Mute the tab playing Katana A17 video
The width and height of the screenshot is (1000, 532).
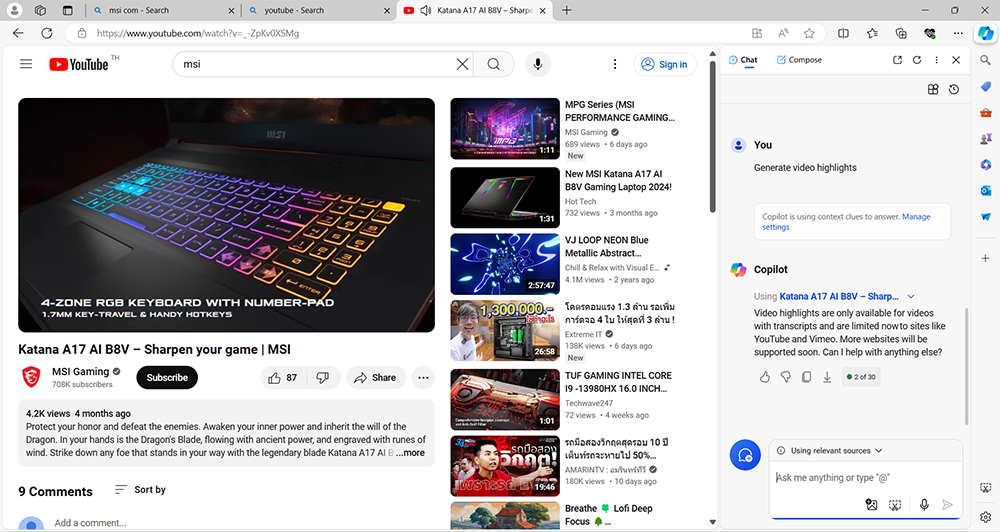[426, 10]
